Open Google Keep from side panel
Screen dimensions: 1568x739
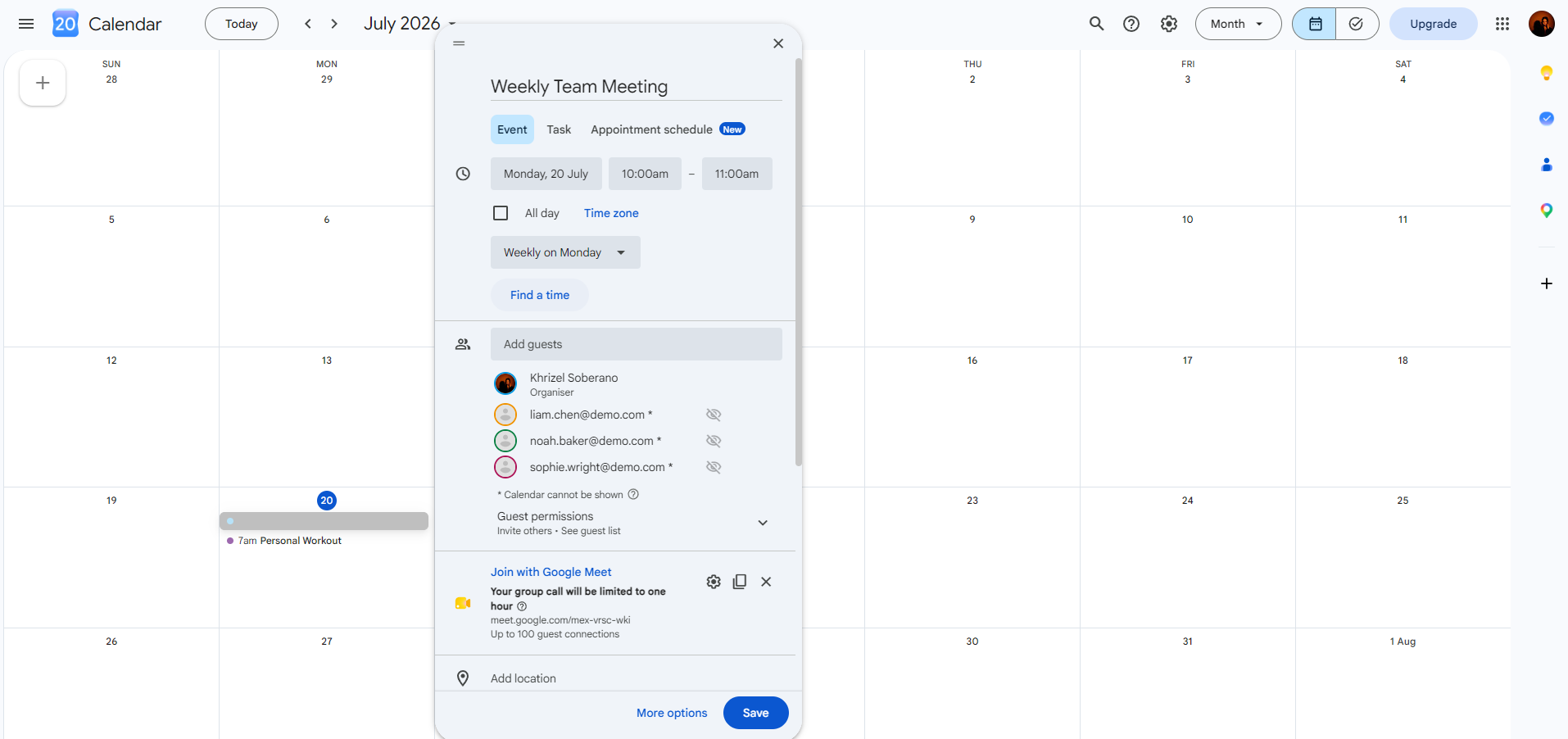(1546, 73)
